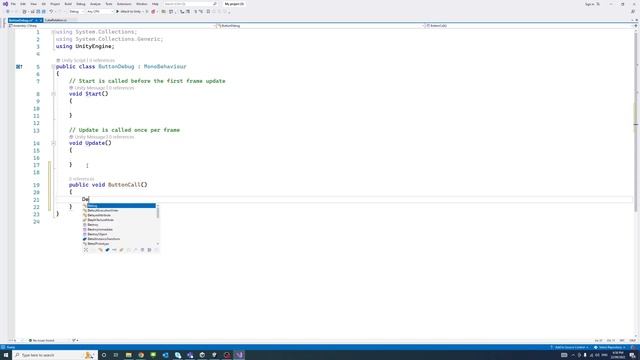Switch to the CubeRotation.cs tab
The height and width of the screenshot is (360, 640).
tap(56, 20)
